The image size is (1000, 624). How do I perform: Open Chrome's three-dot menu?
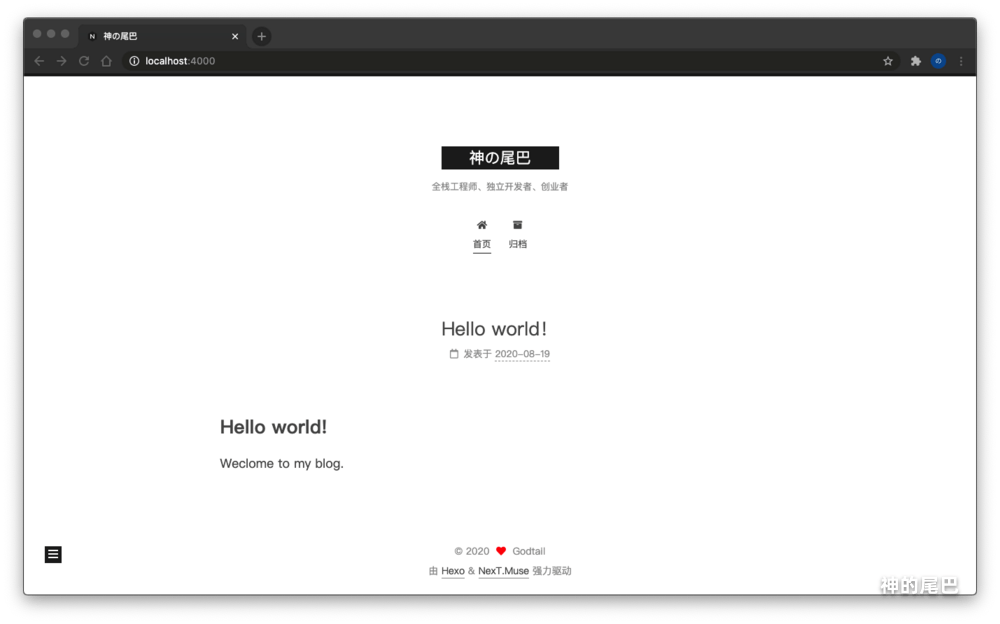961,61
